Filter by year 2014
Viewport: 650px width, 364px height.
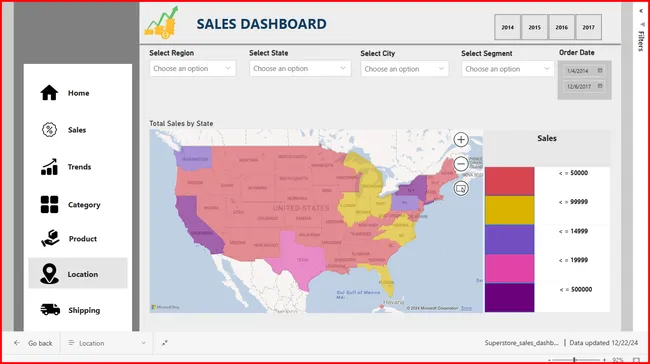coord(507,27)
